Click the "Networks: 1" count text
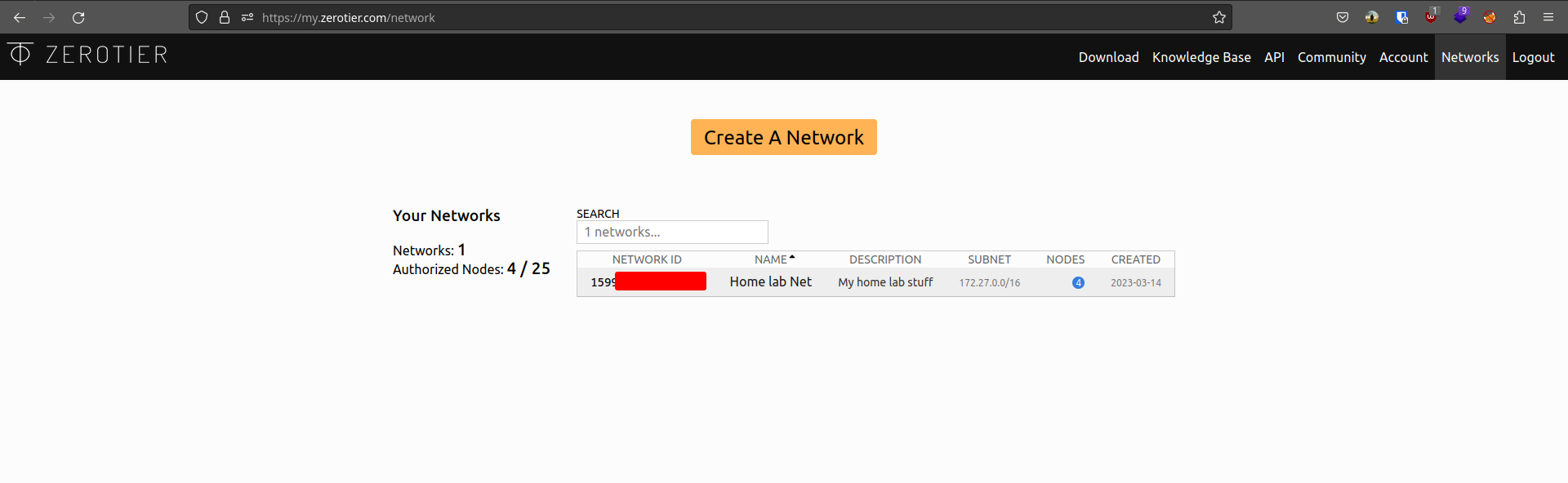The image size is (1568, 483). pyautogui.click(x=429, y=250)
